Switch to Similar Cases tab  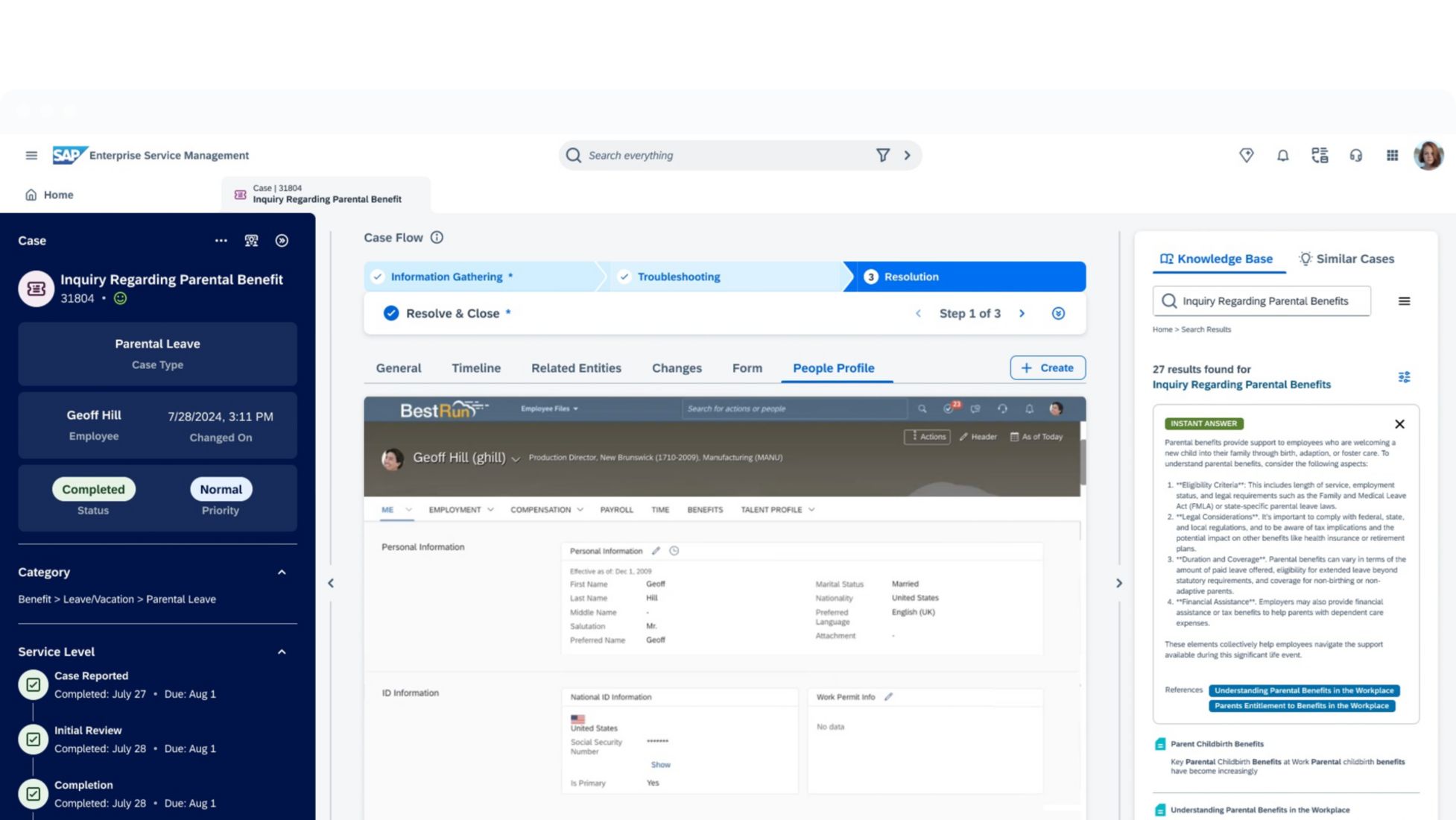[1346, 259]
